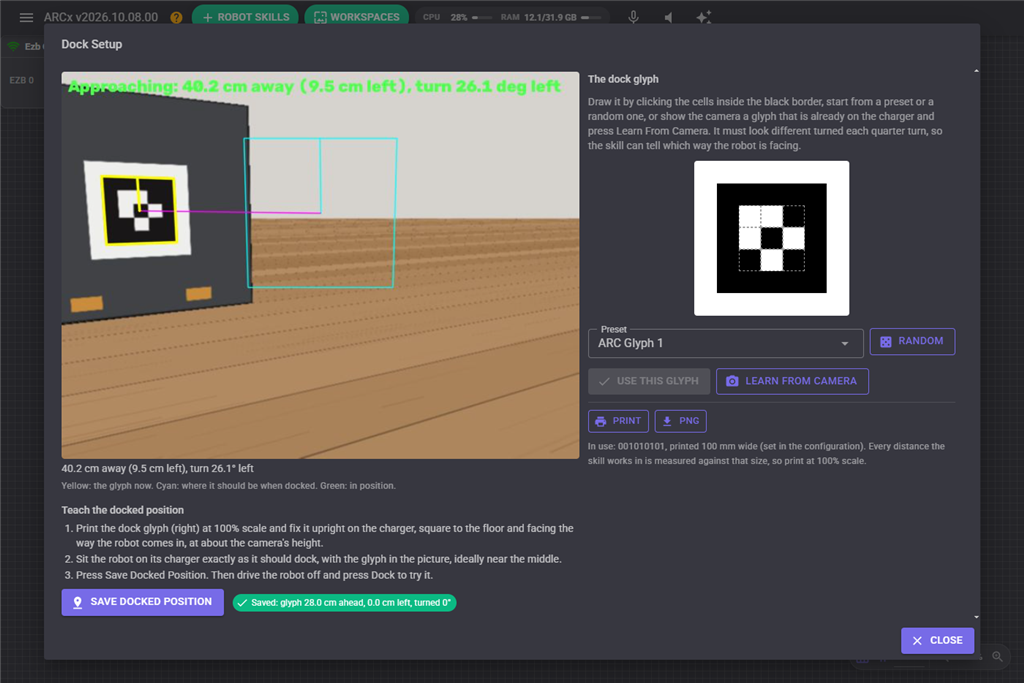The height and width of the screenshot is (683, 1024).
Task: Click the dialog scrollbar up arrow
Action: pos(976,71)
